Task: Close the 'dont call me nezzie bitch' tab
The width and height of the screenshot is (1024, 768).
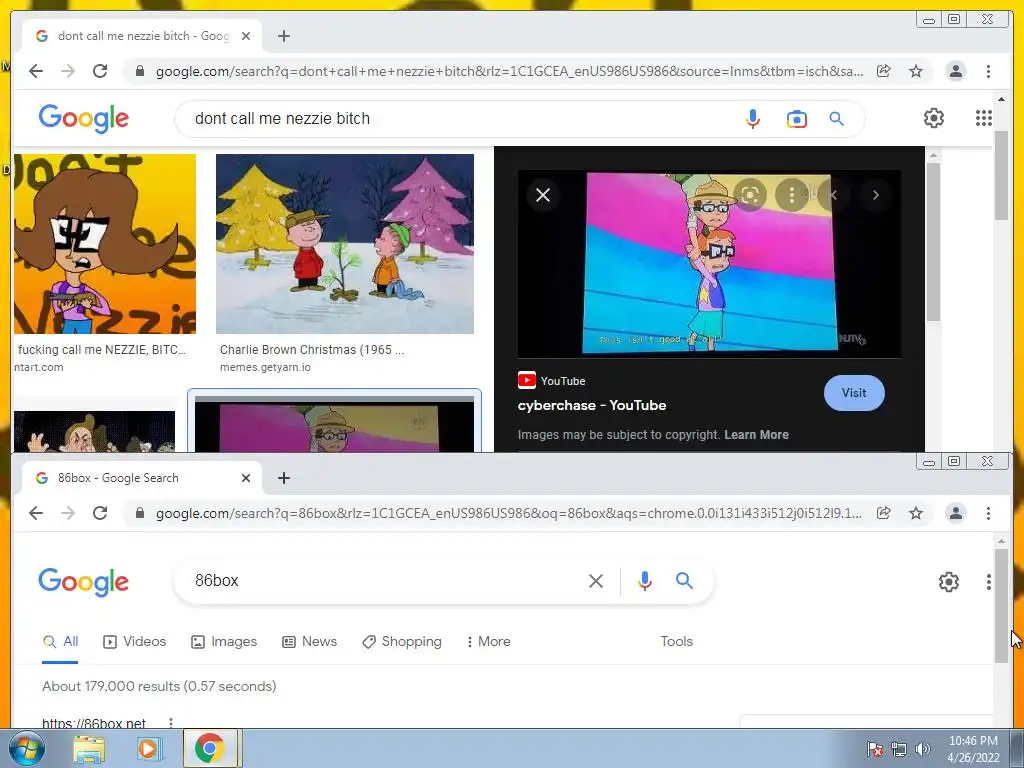Action: coord(246,36)
